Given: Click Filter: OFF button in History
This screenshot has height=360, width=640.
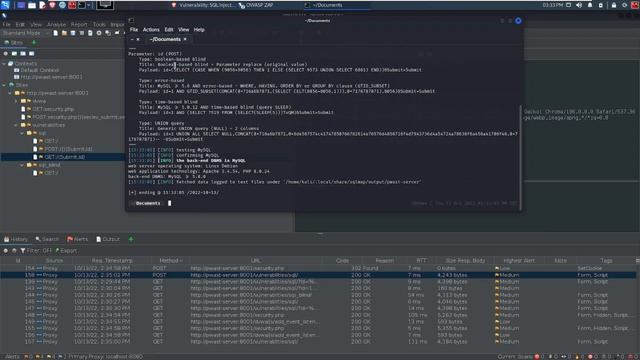Looking at the screenshot, I should [36, 251].
